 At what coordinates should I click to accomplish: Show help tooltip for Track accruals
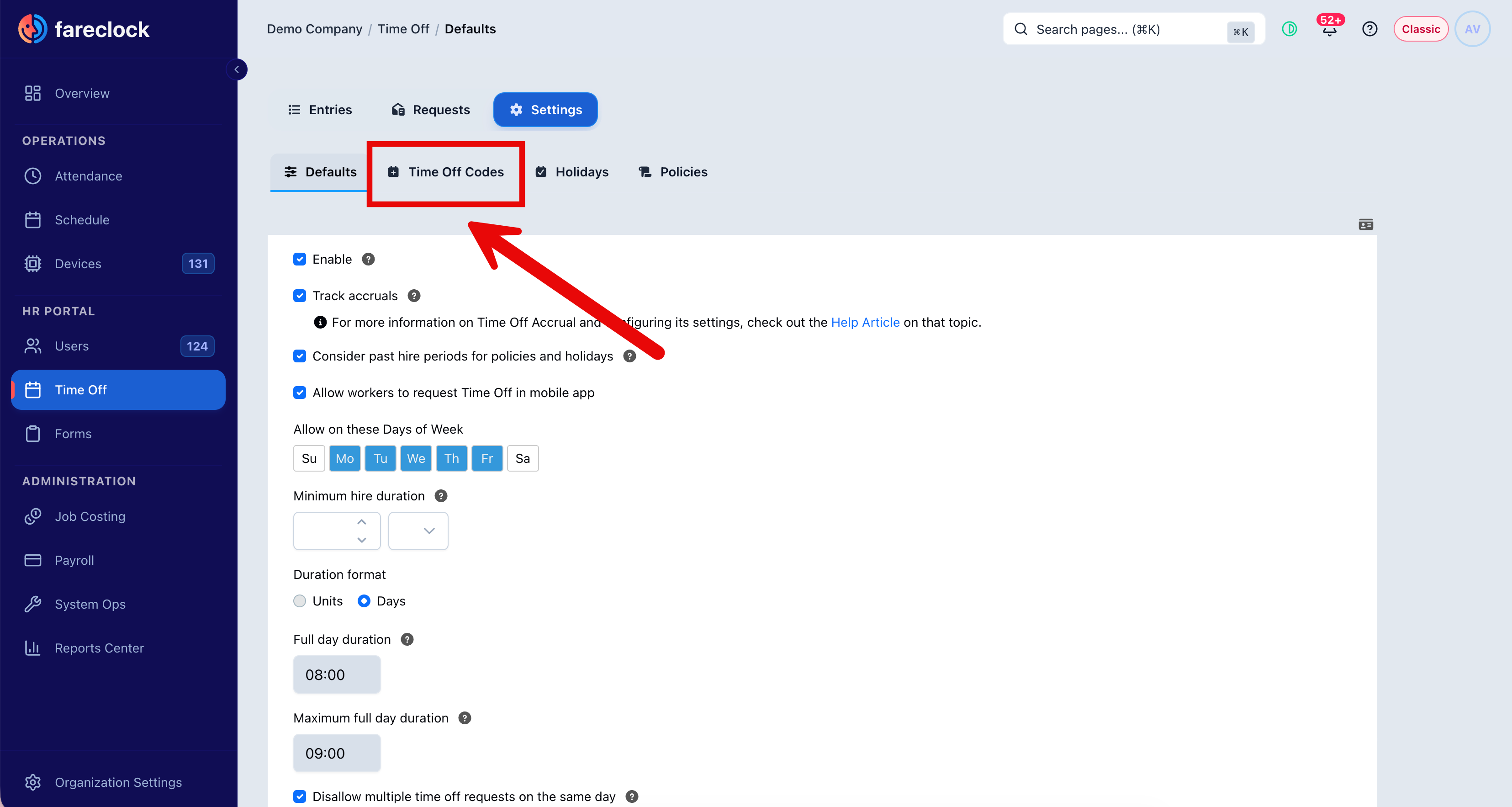click(x=414, y=296)
